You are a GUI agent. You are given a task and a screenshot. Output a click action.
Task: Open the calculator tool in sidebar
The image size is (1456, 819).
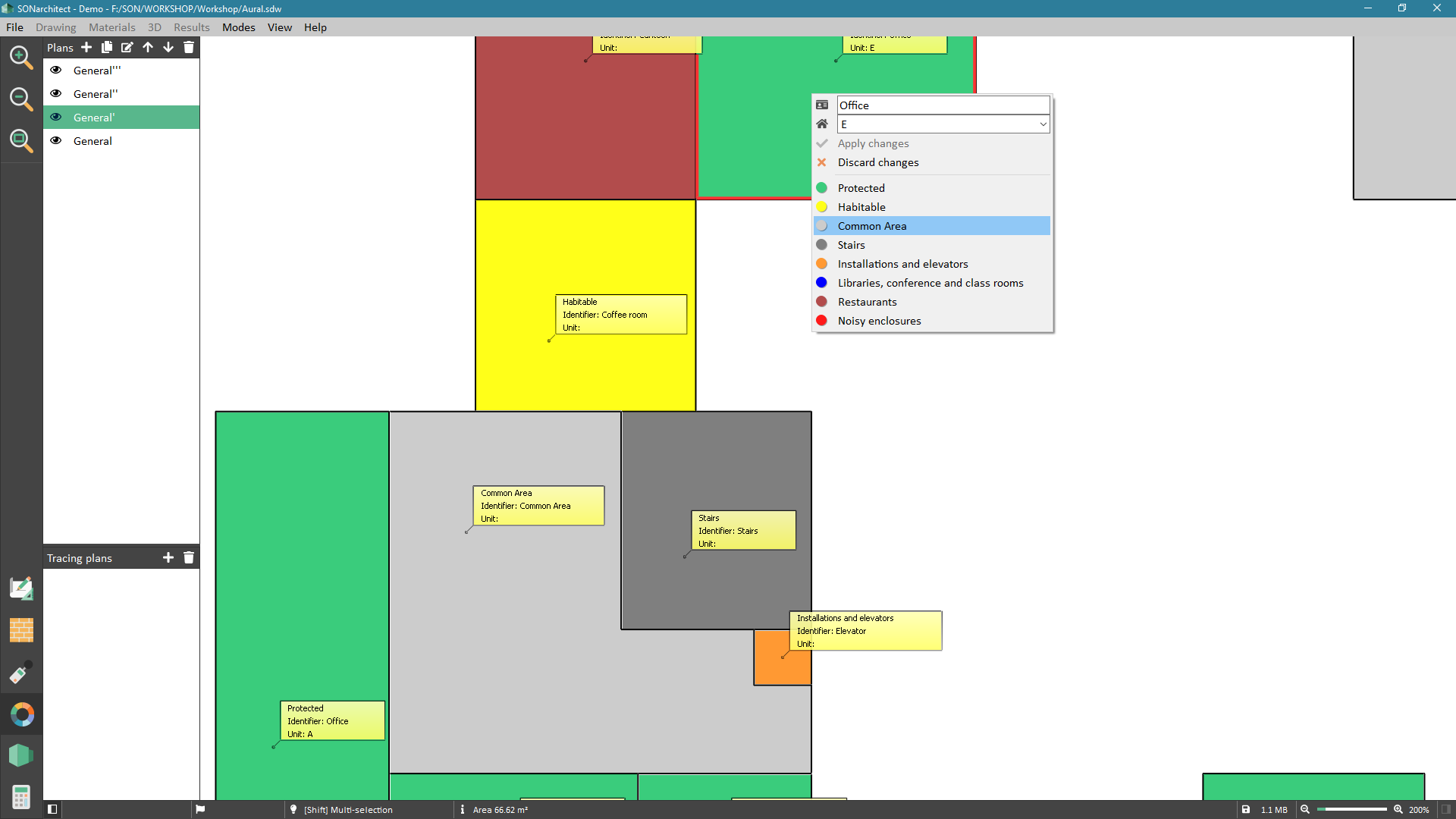coord(21,797)
